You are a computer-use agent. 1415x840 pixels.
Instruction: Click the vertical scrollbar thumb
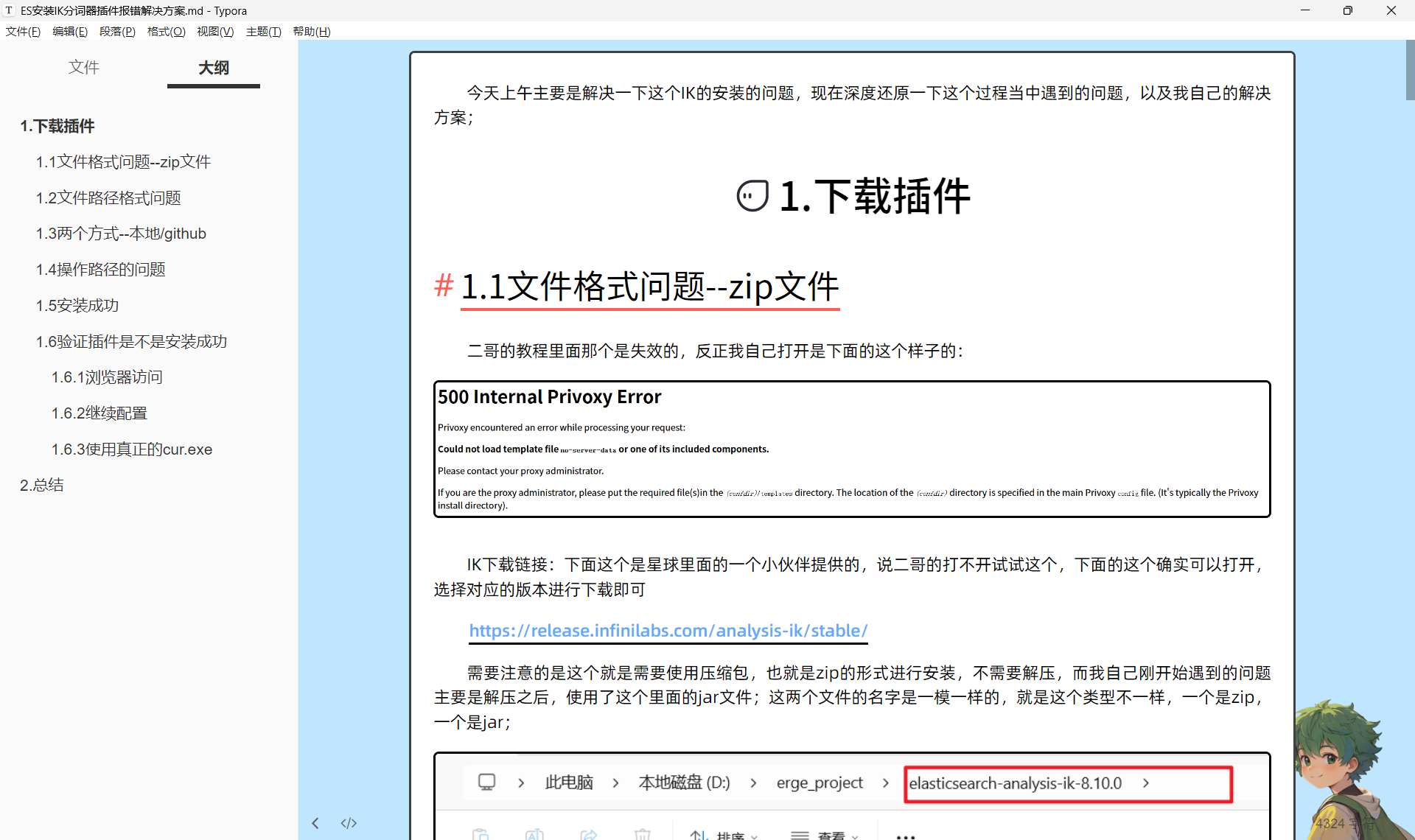click(x=1409, y=70)
